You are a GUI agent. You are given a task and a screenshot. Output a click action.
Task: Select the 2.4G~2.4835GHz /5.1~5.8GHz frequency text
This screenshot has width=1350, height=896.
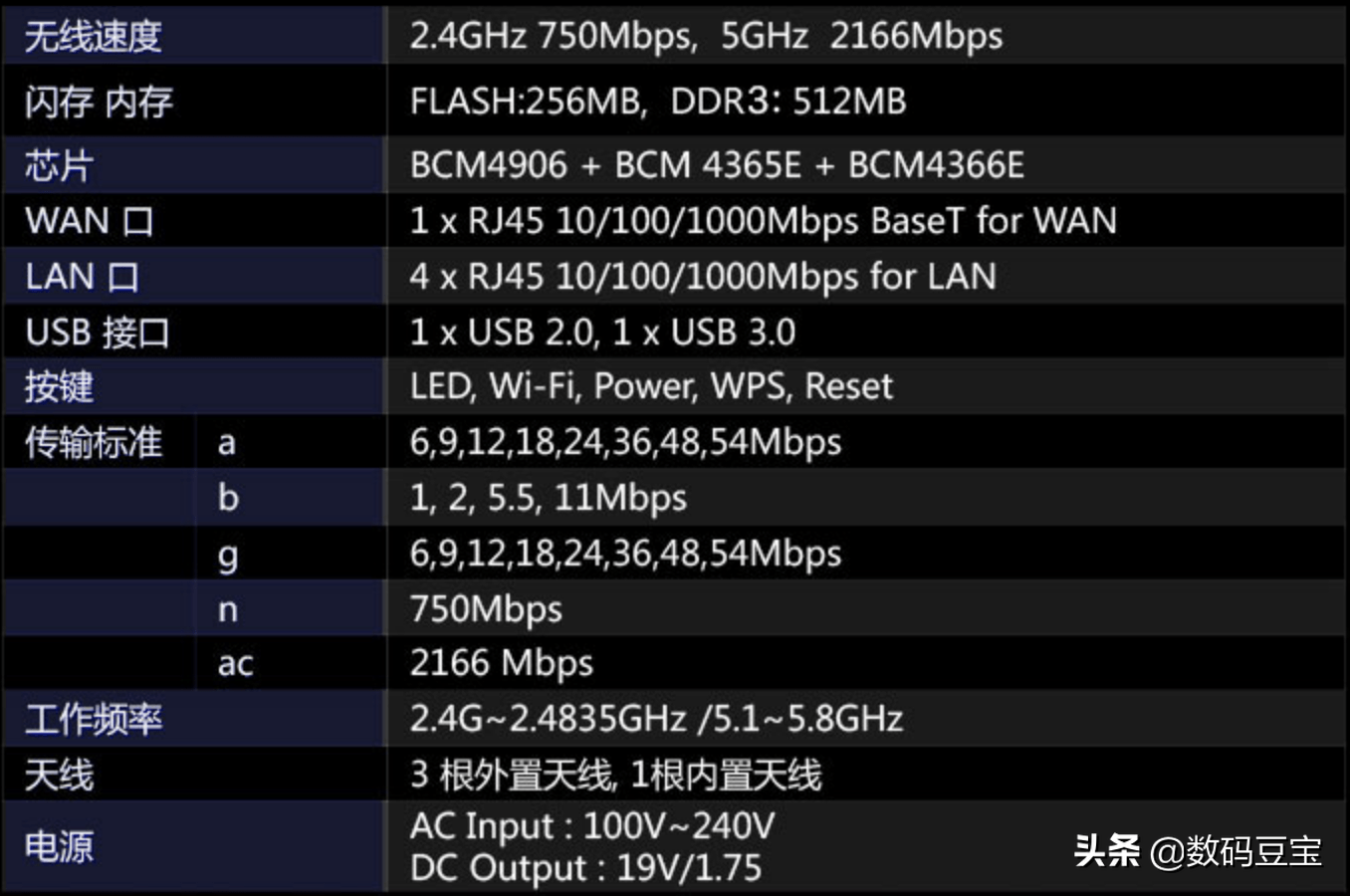click(656, 719)
